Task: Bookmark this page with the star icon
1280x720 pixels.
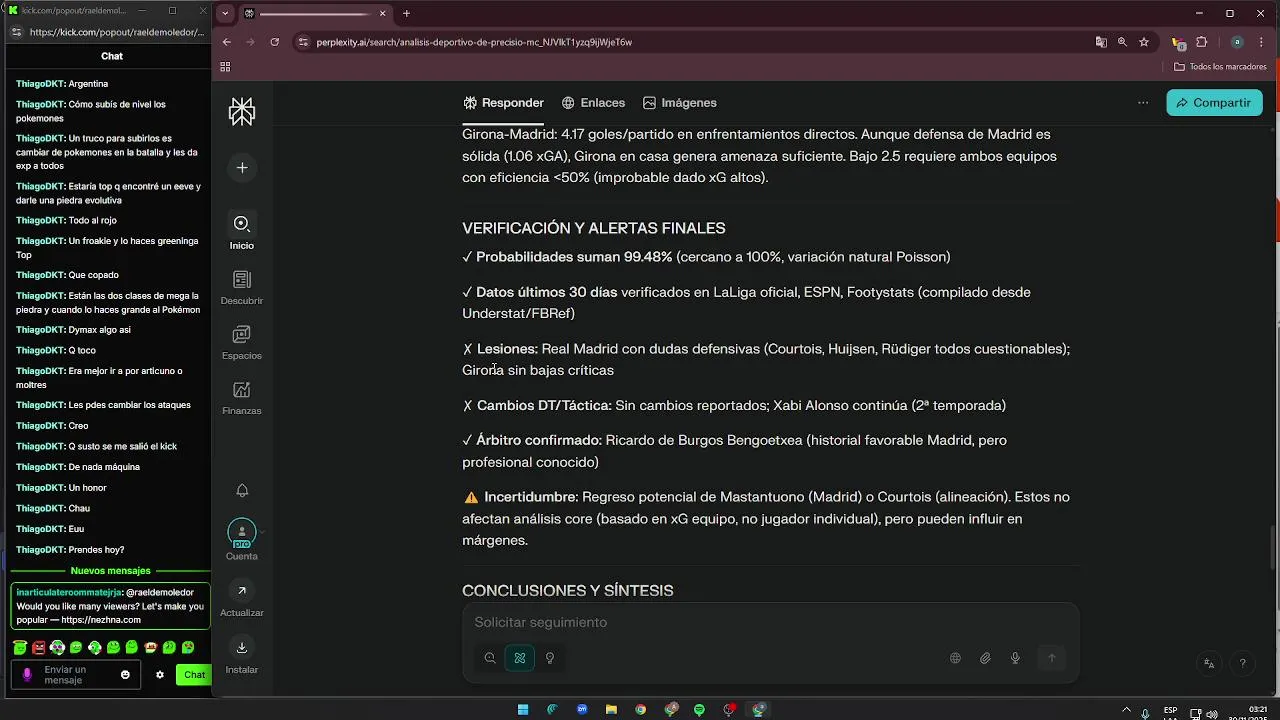Action: (1144, 42)
